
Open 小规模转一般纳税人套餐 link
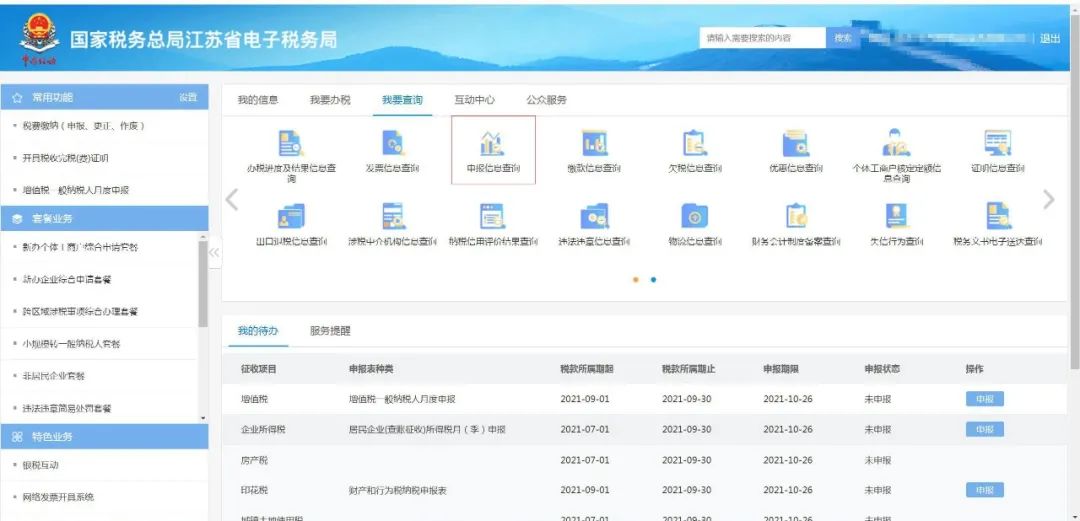[x=71, y=344]
